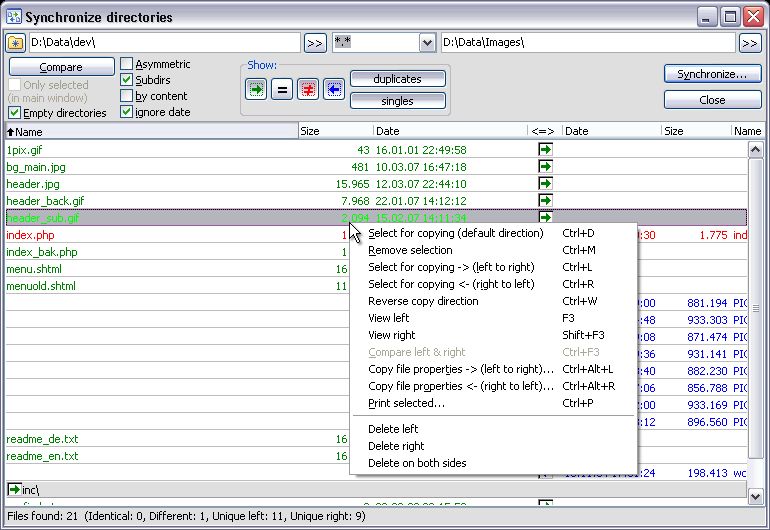The width and height of the screenshot is (770, 530).
Task: Toggle the green copy-right arrow filter
Action: coord(257,89)
